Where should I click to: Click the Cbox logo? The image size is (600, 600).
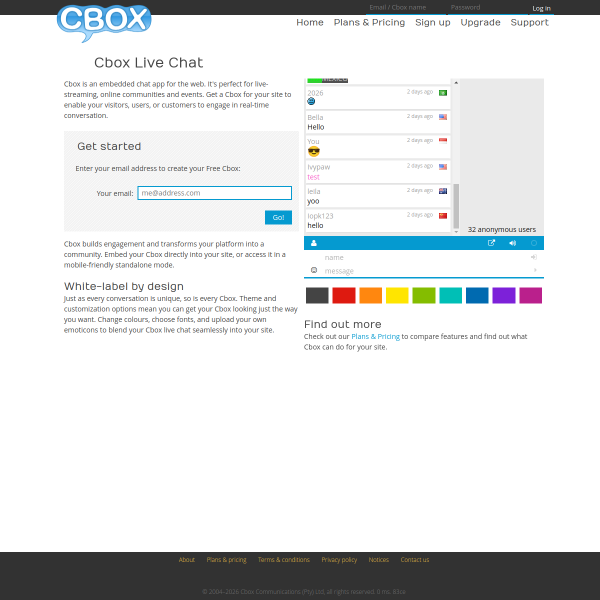(104, 23)
